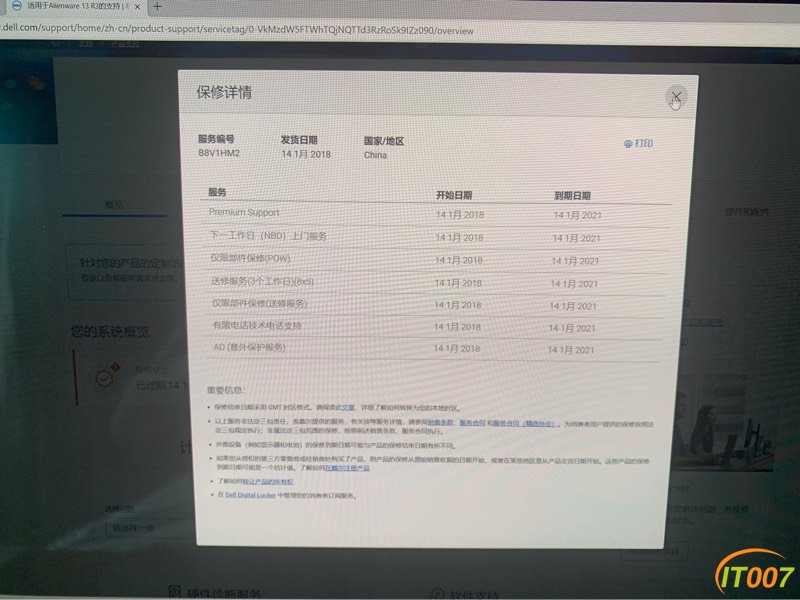The height and width of the screenshot is (600, 800).
Task: Click the 国家/地区 label
Action: click(384, 141)
